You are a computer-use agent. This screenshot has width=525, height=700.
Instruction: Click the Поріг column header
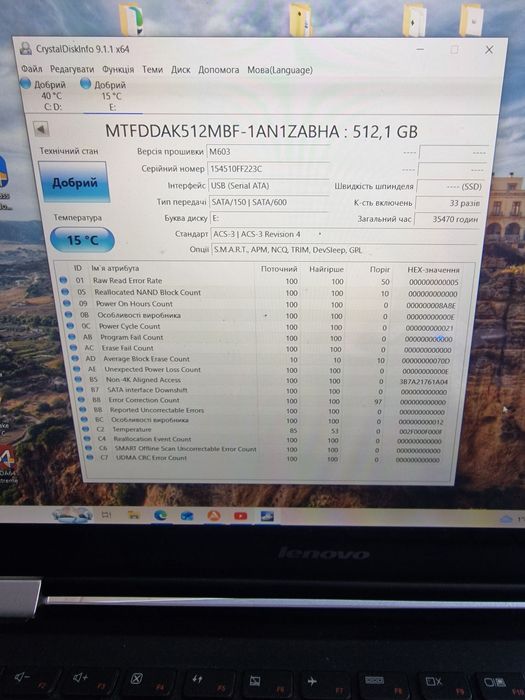click(380, 270)
